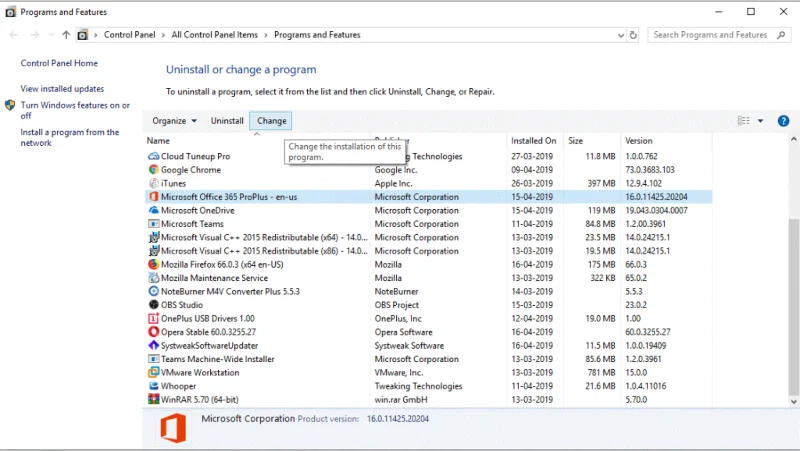Screen dimensions: 800x451
Task: Click the Mozilla Firefox icon
Action: point(153,264)
